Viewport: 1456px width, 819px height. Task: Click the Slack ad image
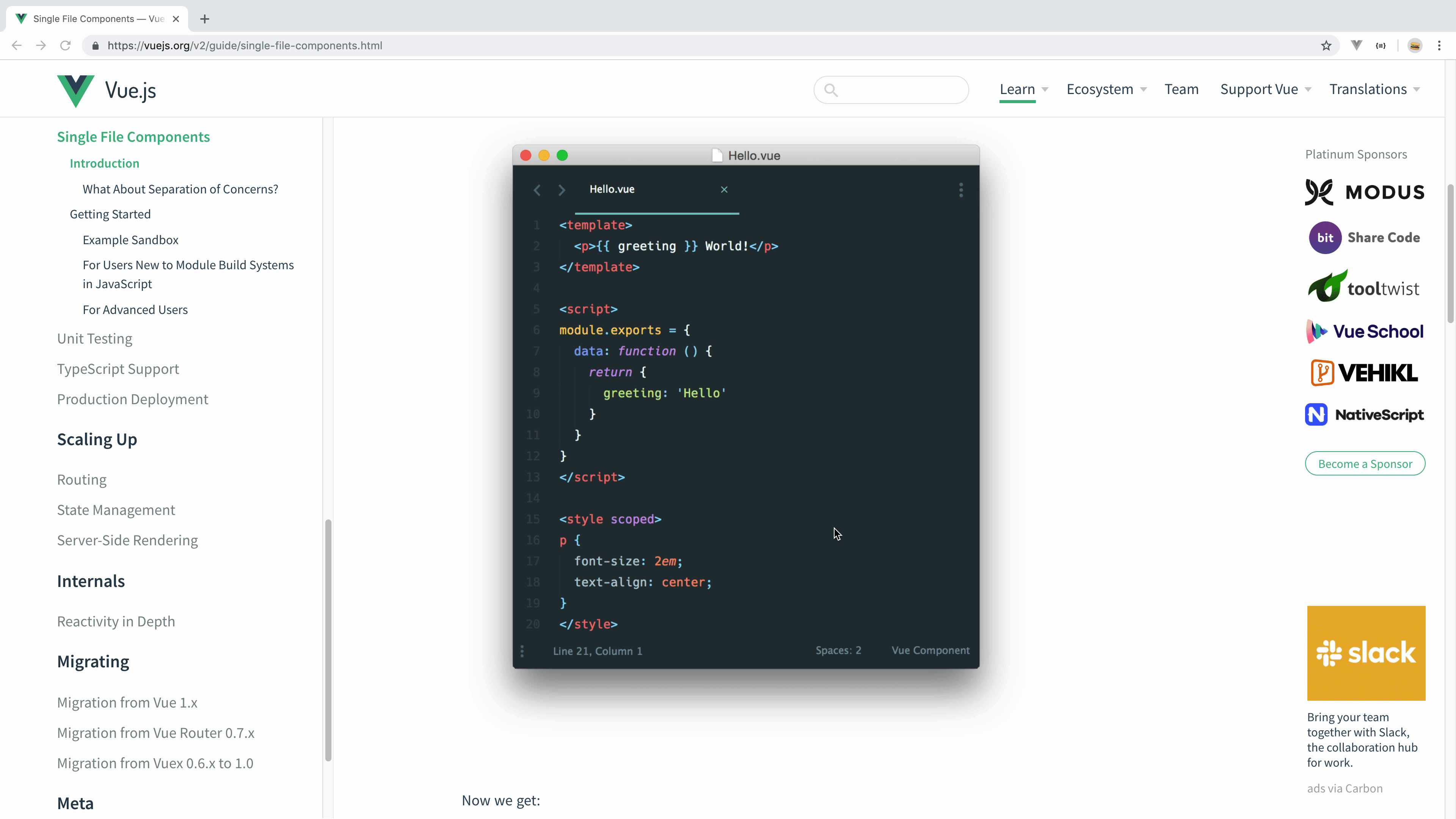[x=1366, y=653]
